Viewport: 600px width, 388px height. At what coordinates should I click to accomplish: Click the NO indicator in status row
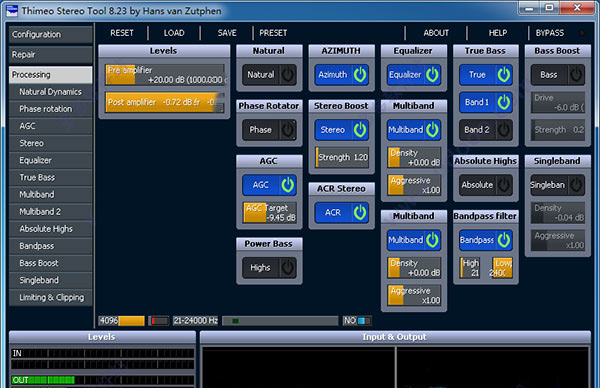point(357,321)
